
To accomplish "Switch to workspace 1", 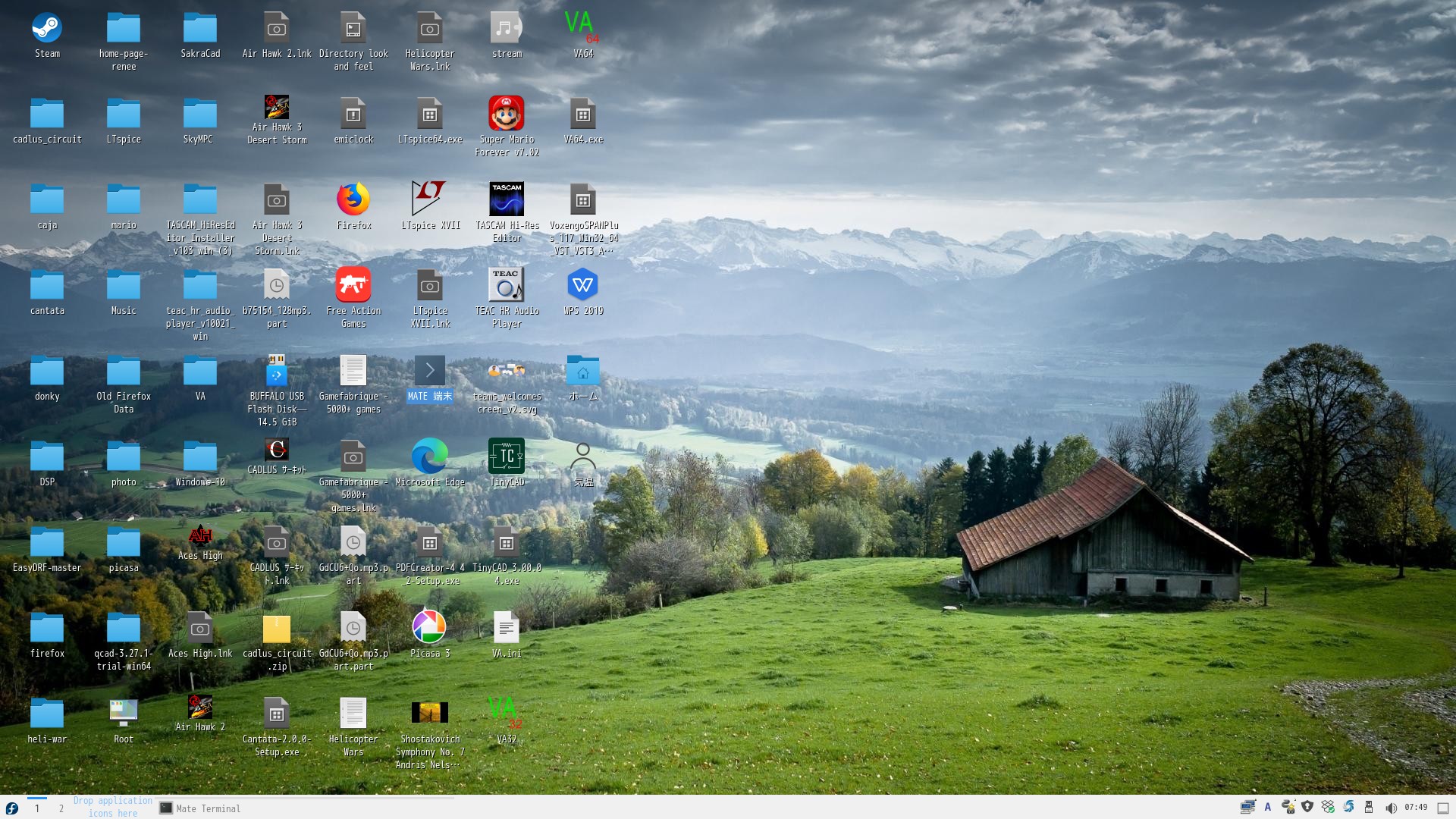I will (x=37, y=808).
